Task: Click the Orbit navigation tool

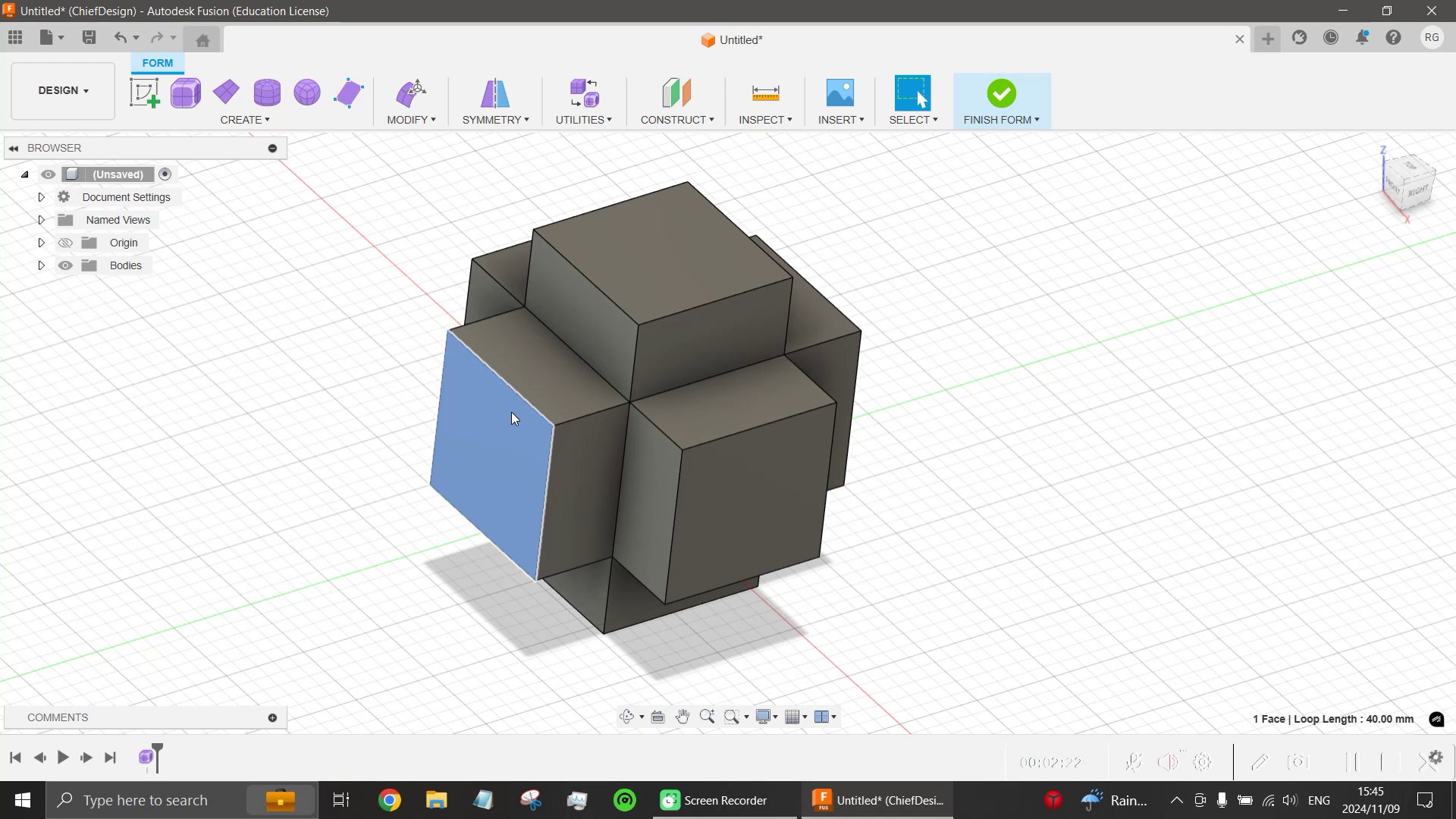Action: point(626,717)
